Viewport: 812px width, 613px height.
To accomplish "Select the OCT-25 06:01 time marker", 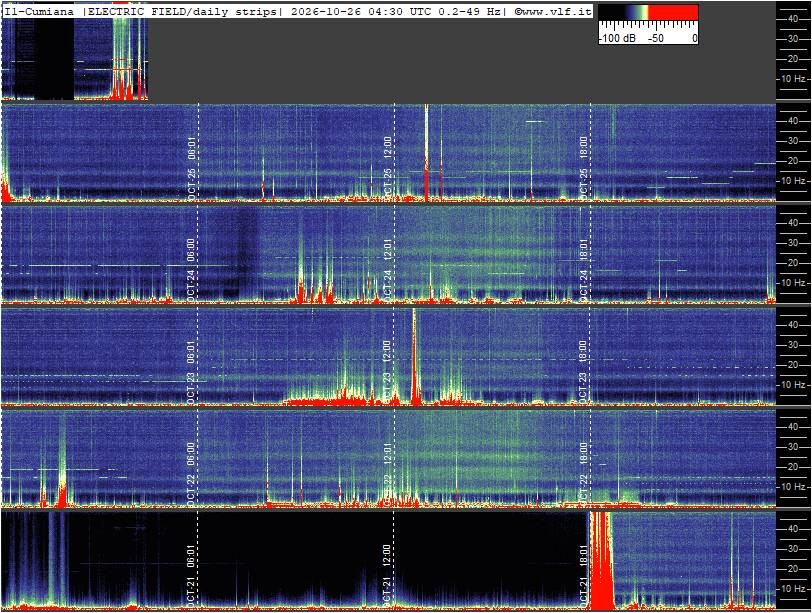I will click(191, 168).
